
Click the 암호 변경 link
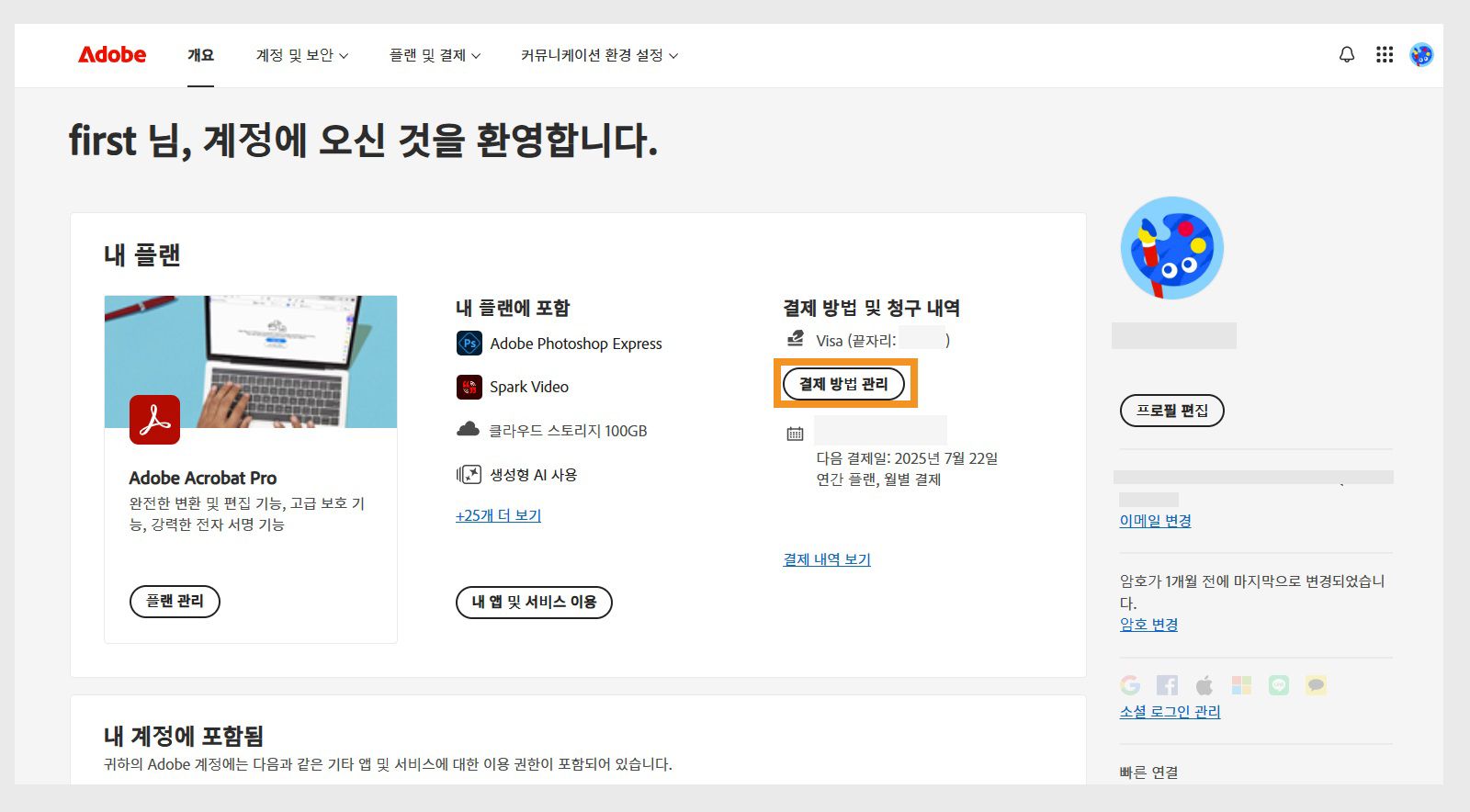tap(1148, 625)
